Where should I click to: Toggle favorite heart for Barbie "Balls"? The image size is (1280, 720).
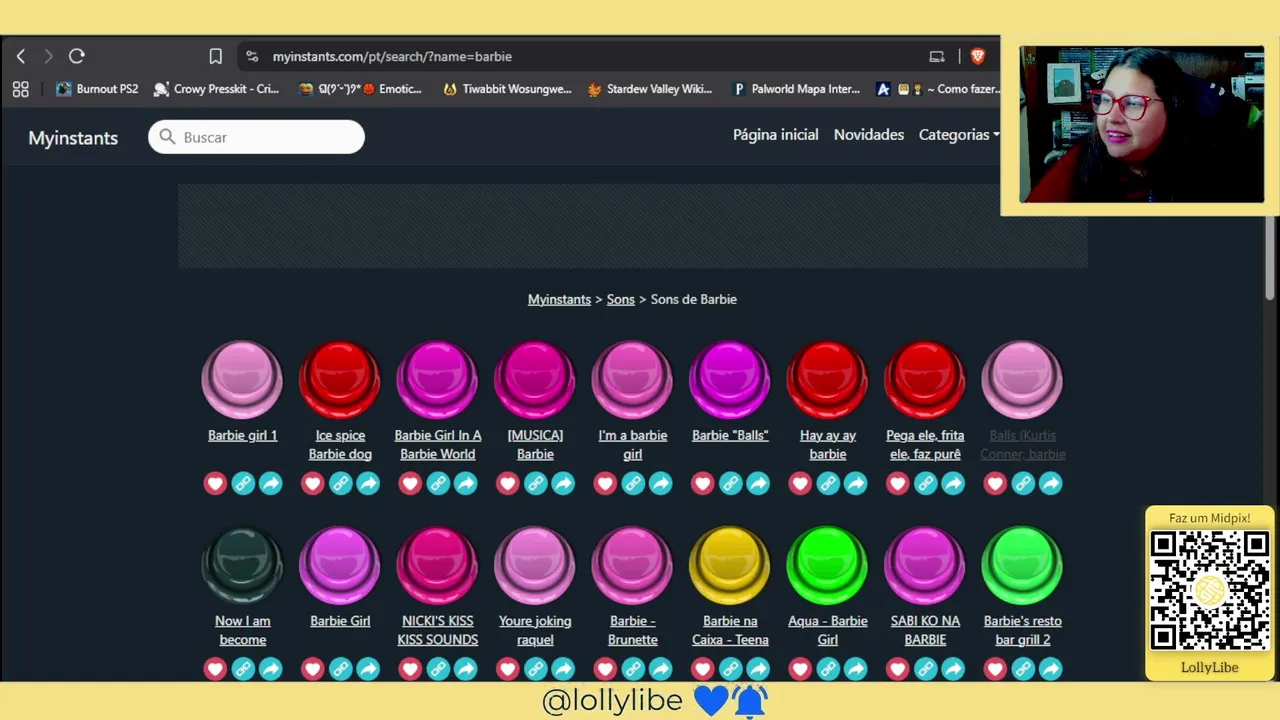tap(703, 484)
